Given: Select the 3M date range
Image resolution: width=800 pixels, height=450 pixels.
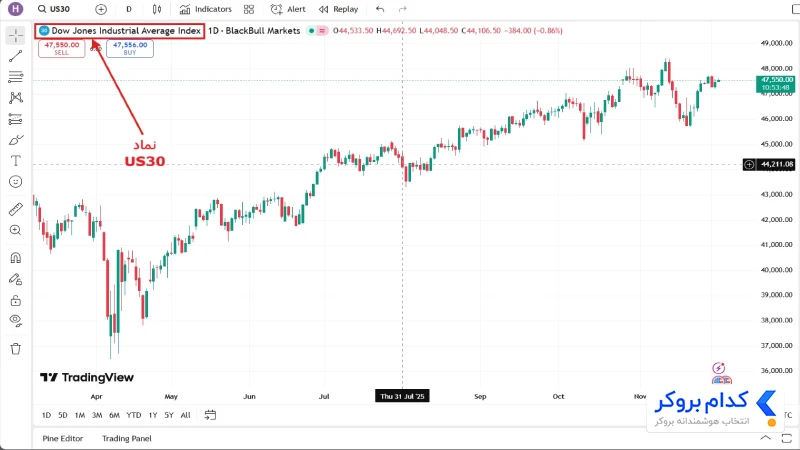Looking at the screenshot, I should tap(97, 415).
